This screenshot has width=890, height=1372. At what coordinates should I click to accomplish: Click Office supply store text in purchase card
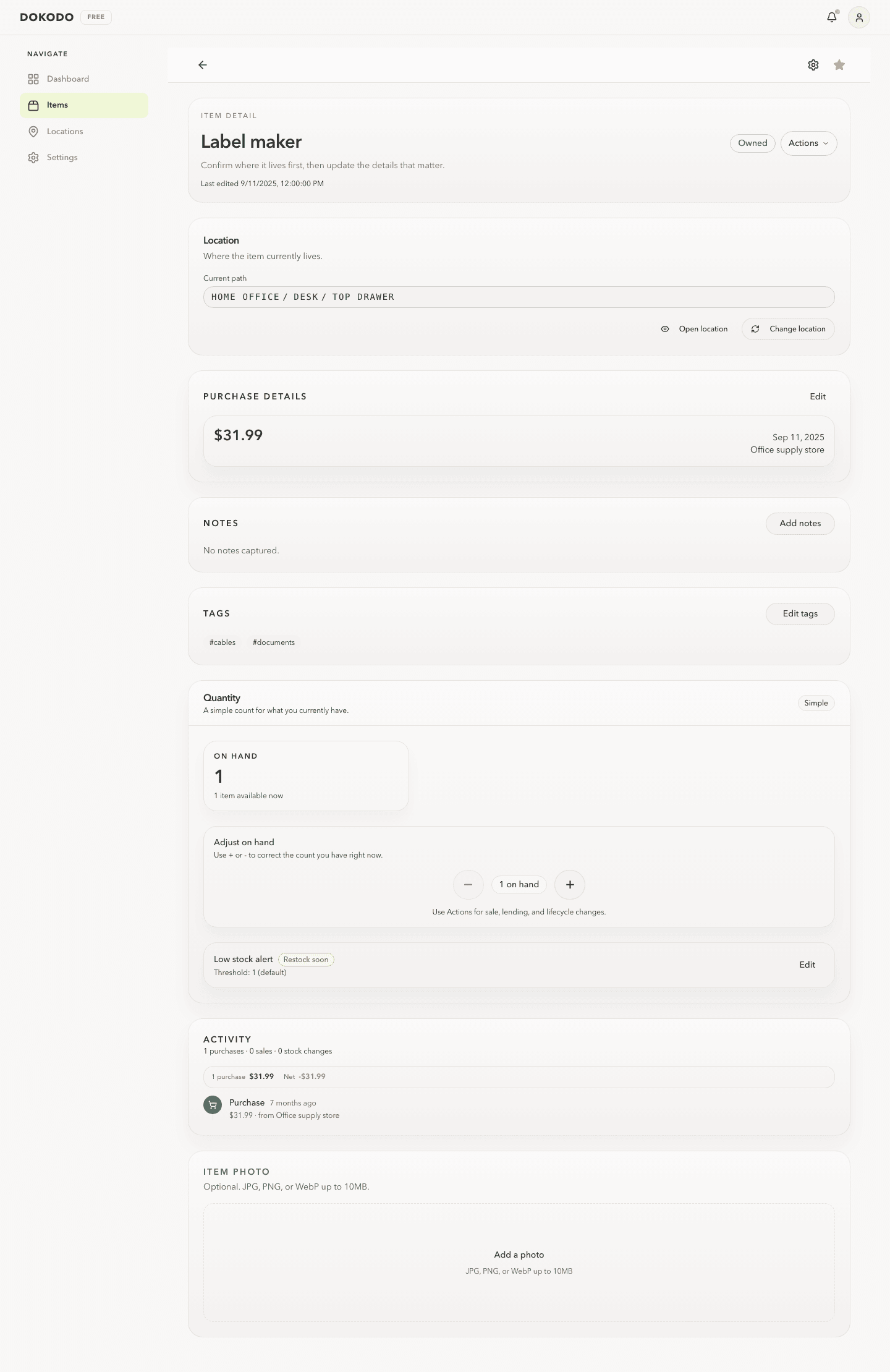(x=787, y=450)
